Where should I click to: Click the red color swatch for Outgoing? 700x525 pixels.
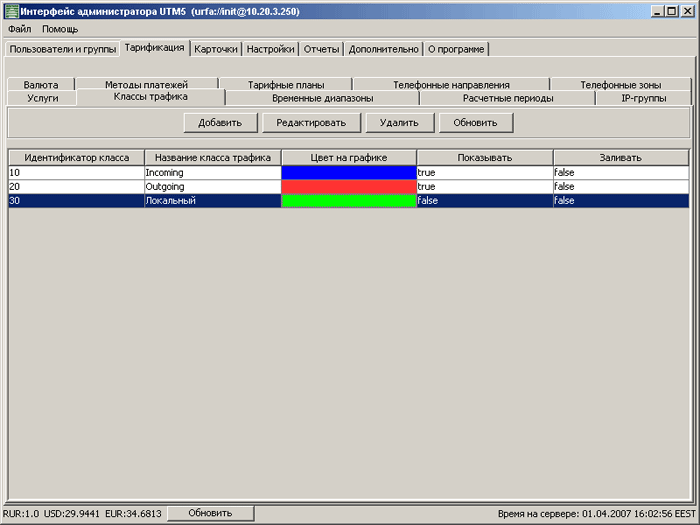pyautogui.click(x=349, y=187)
